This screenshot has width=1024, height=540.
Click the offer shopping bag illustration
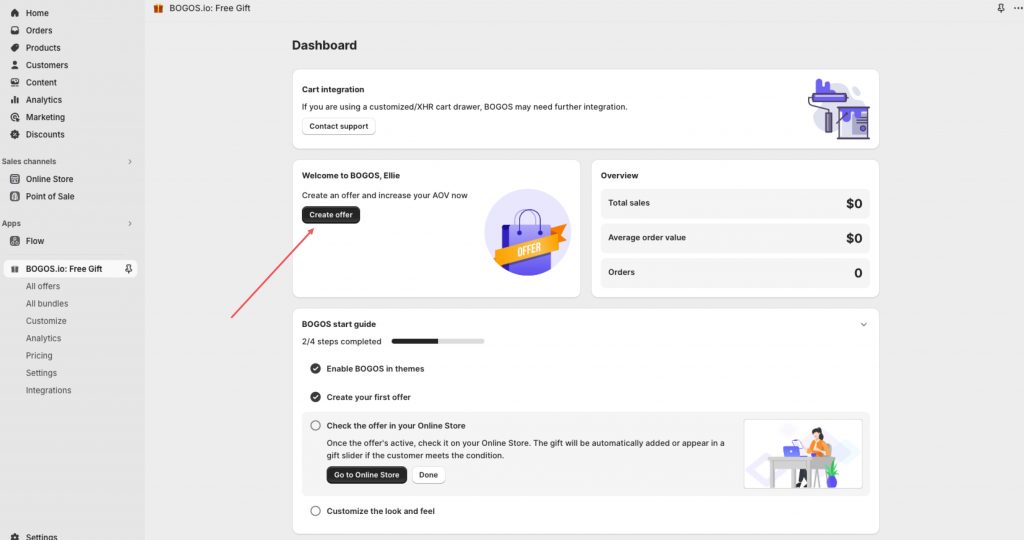(x=528, y=232)
